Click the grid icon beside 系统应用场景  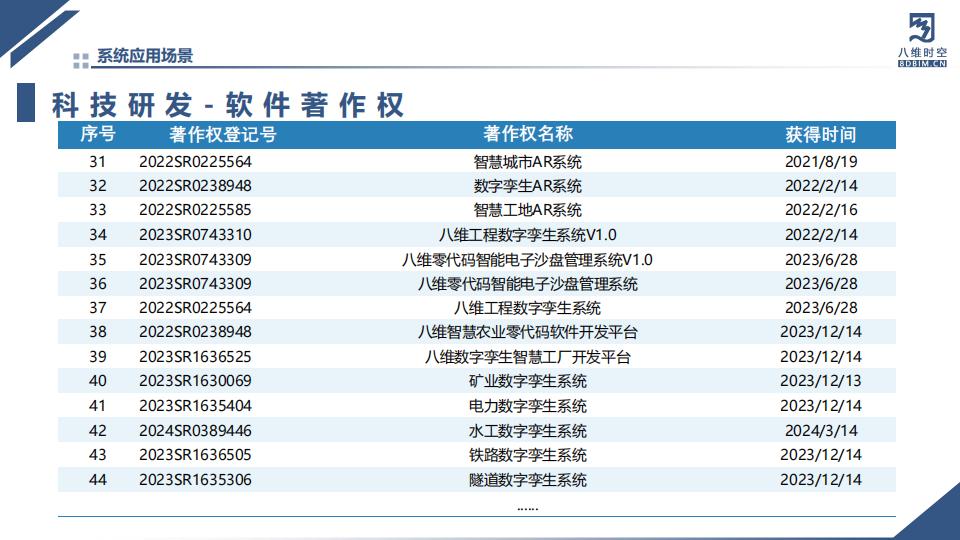click(x=81, y=61)
